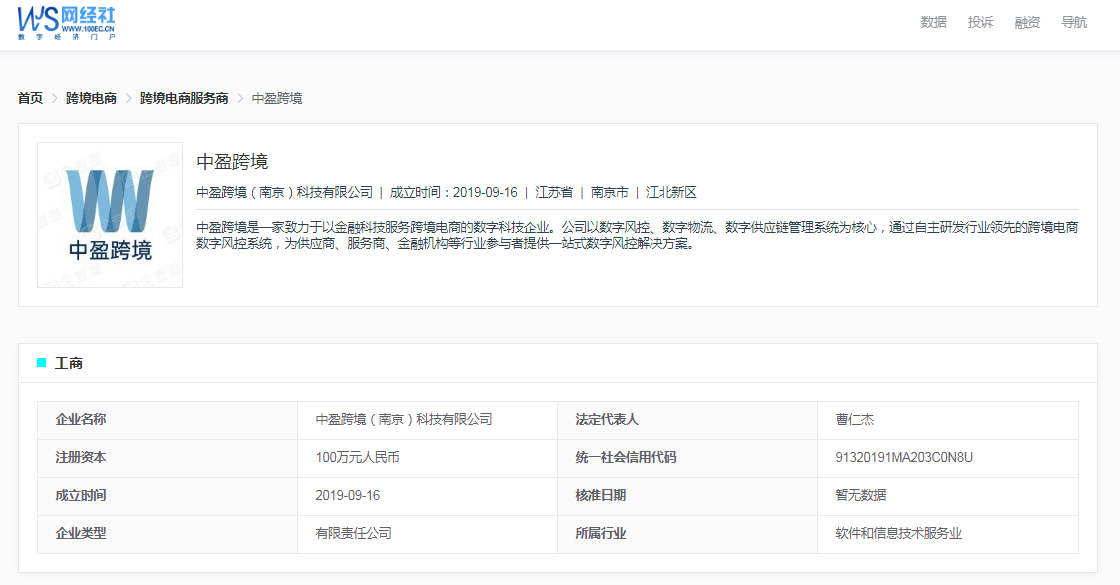Click the full name 中盈跨境（南京）科技有限公司 under title
This screenshot has height=585, width=1120.
tap(284, 192)
